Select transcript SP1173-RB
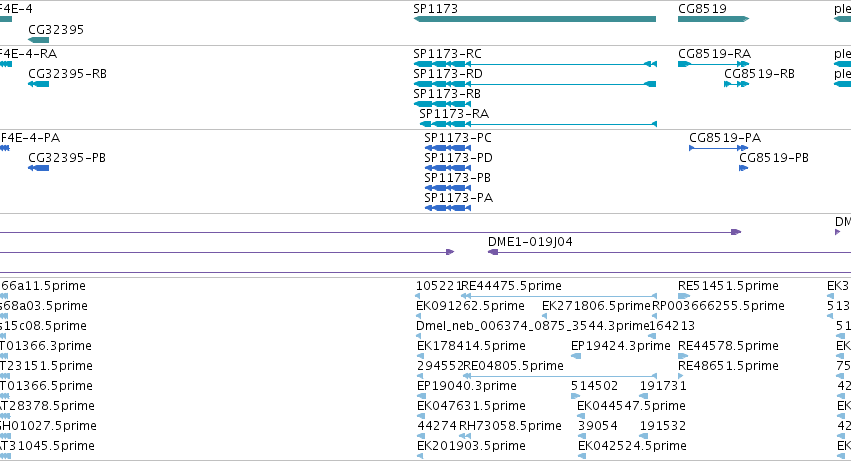 pyautogui.click(x=442, y=104)
